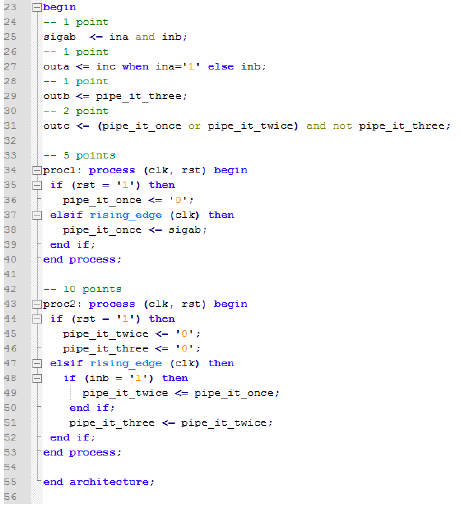460x510 pixels.
Task: Click line number 42 in the gutter
Action: point(10,289)
